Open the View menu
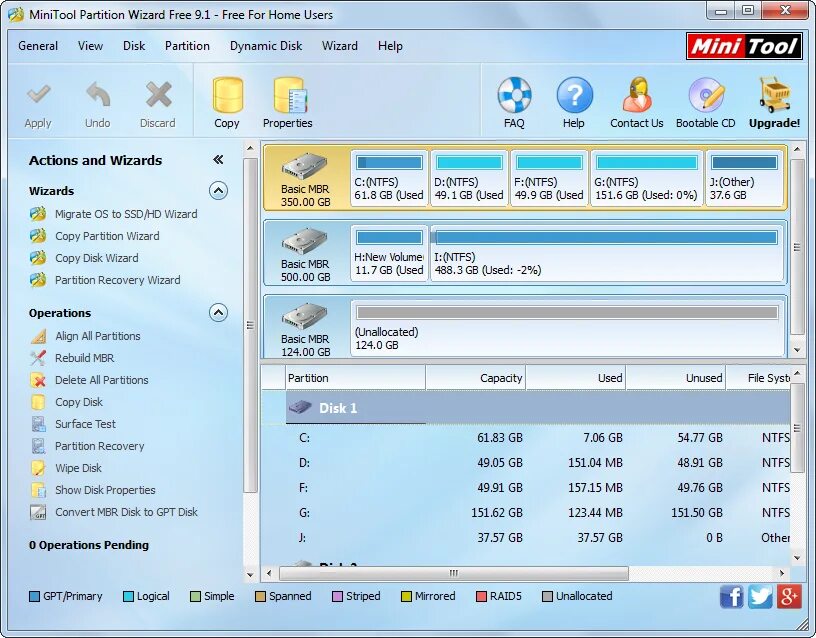This screenshot has width=816, height=638. (91, 46)
